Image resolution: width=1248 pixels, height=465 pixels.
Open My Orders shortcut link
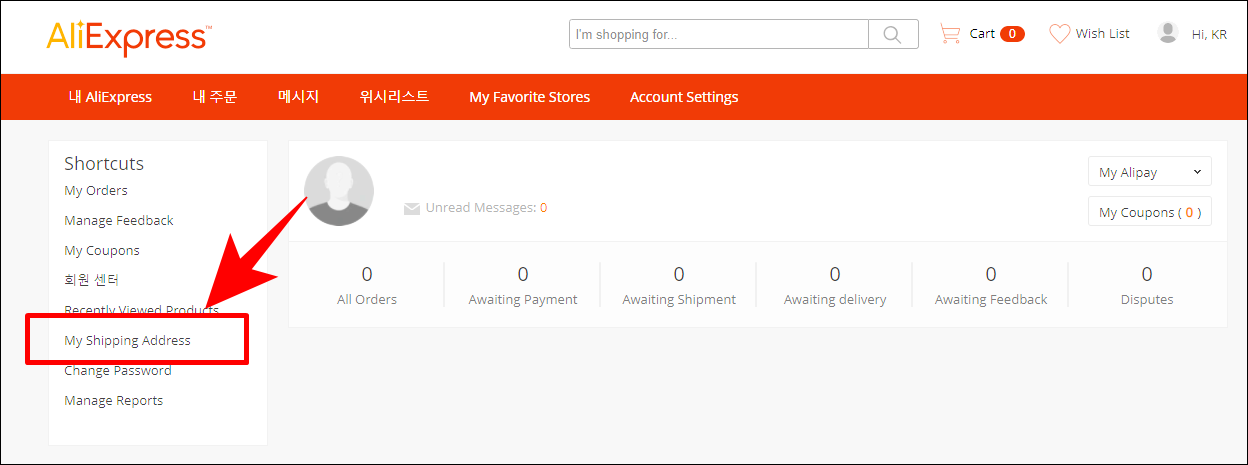[x=96, y=190]
